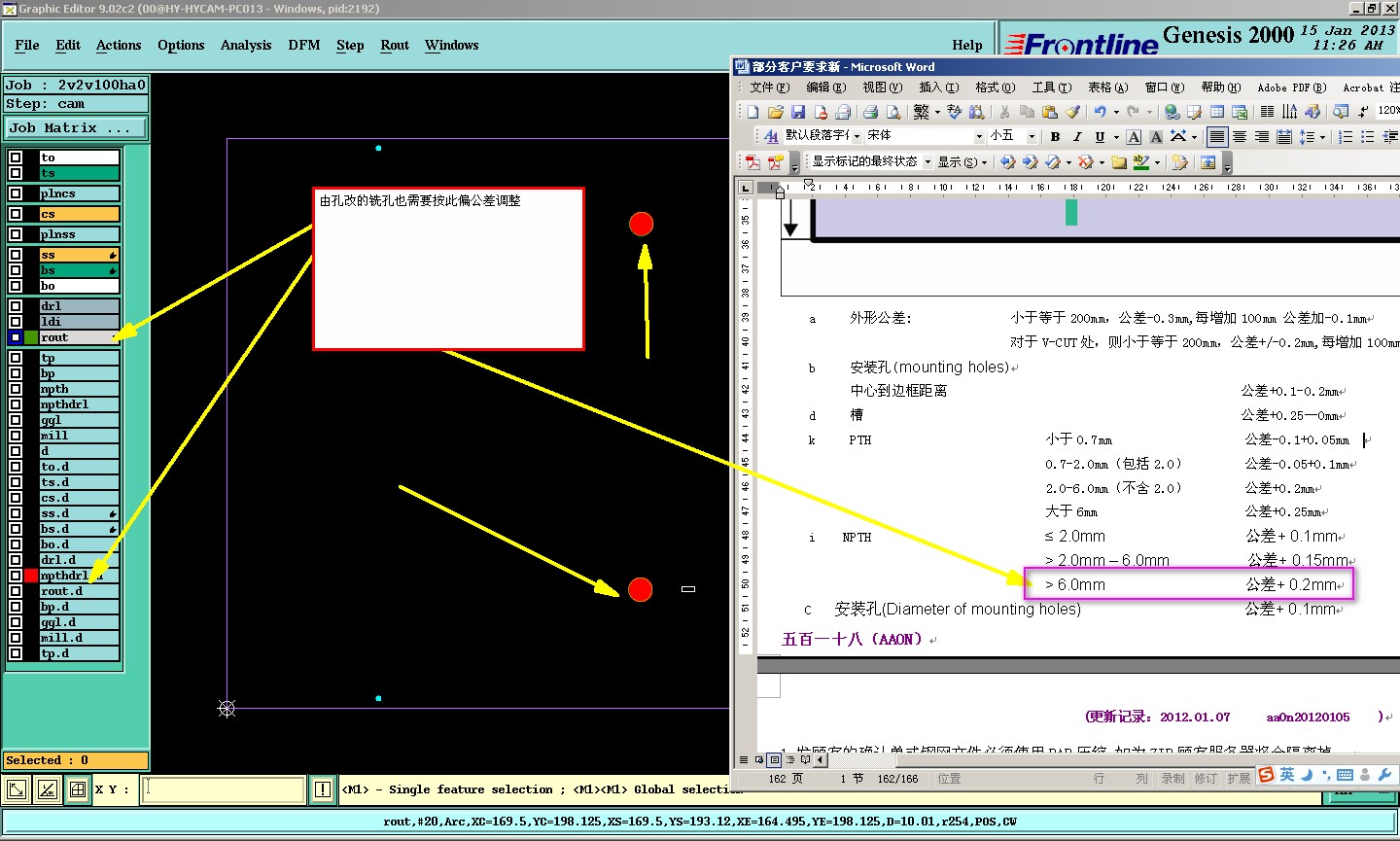The height and width of the screenshot is (841, 1400).
Task: Apply numbered list formatting
Action: [1346, 137]
